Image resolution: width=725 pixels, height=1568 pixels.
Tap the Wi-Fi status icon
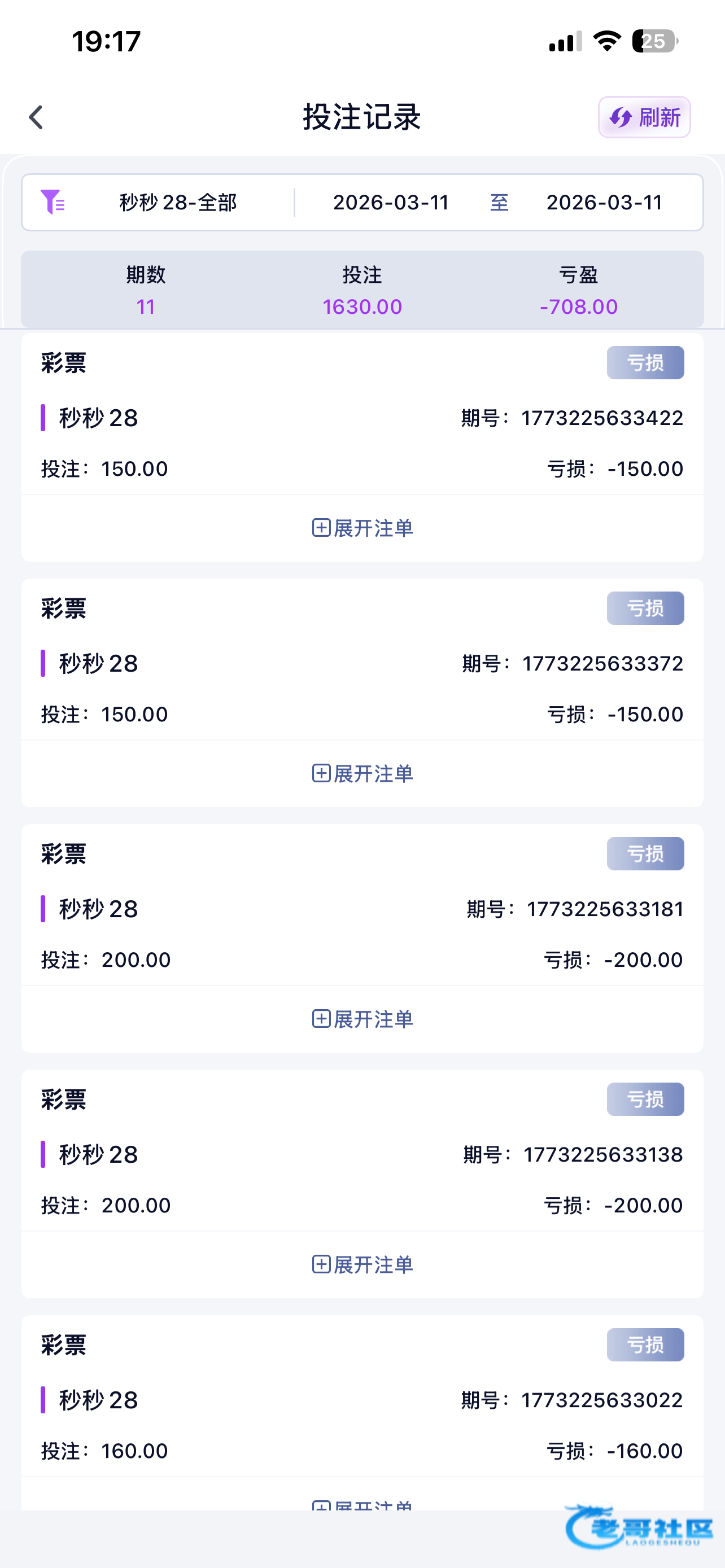tap(606, 41)
